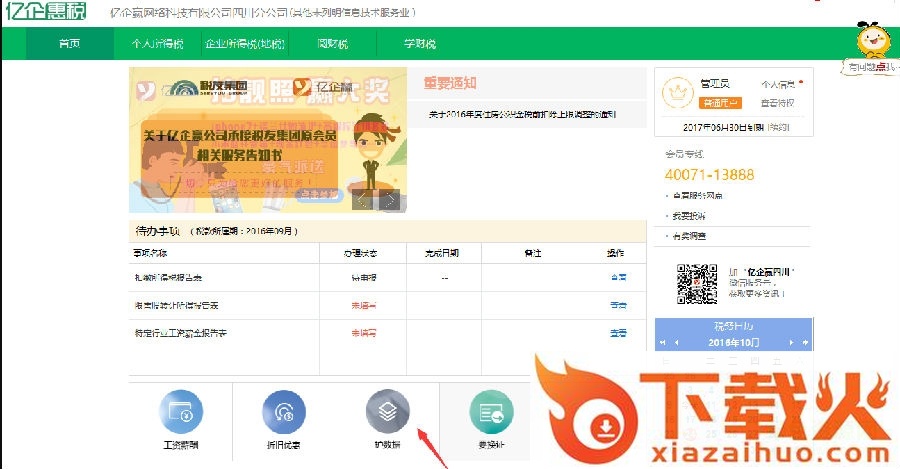Open the 个人所得税 tab

[157, 44]
